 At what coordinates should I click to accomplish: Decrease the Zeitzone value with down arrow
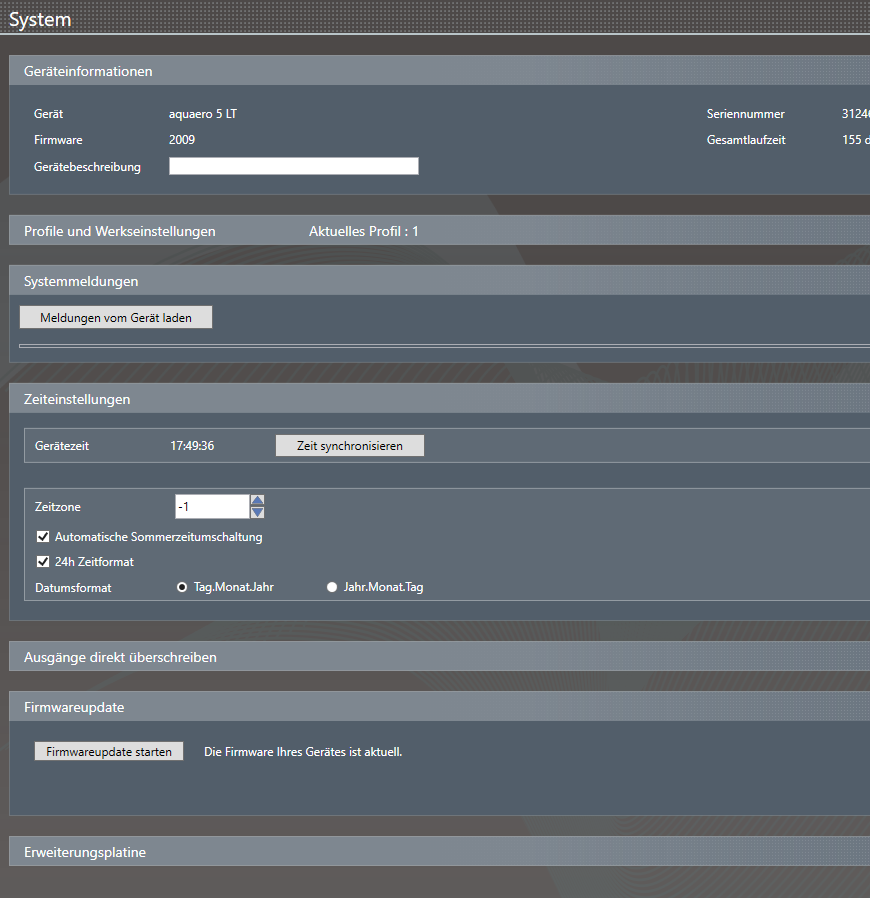[257, 513]
